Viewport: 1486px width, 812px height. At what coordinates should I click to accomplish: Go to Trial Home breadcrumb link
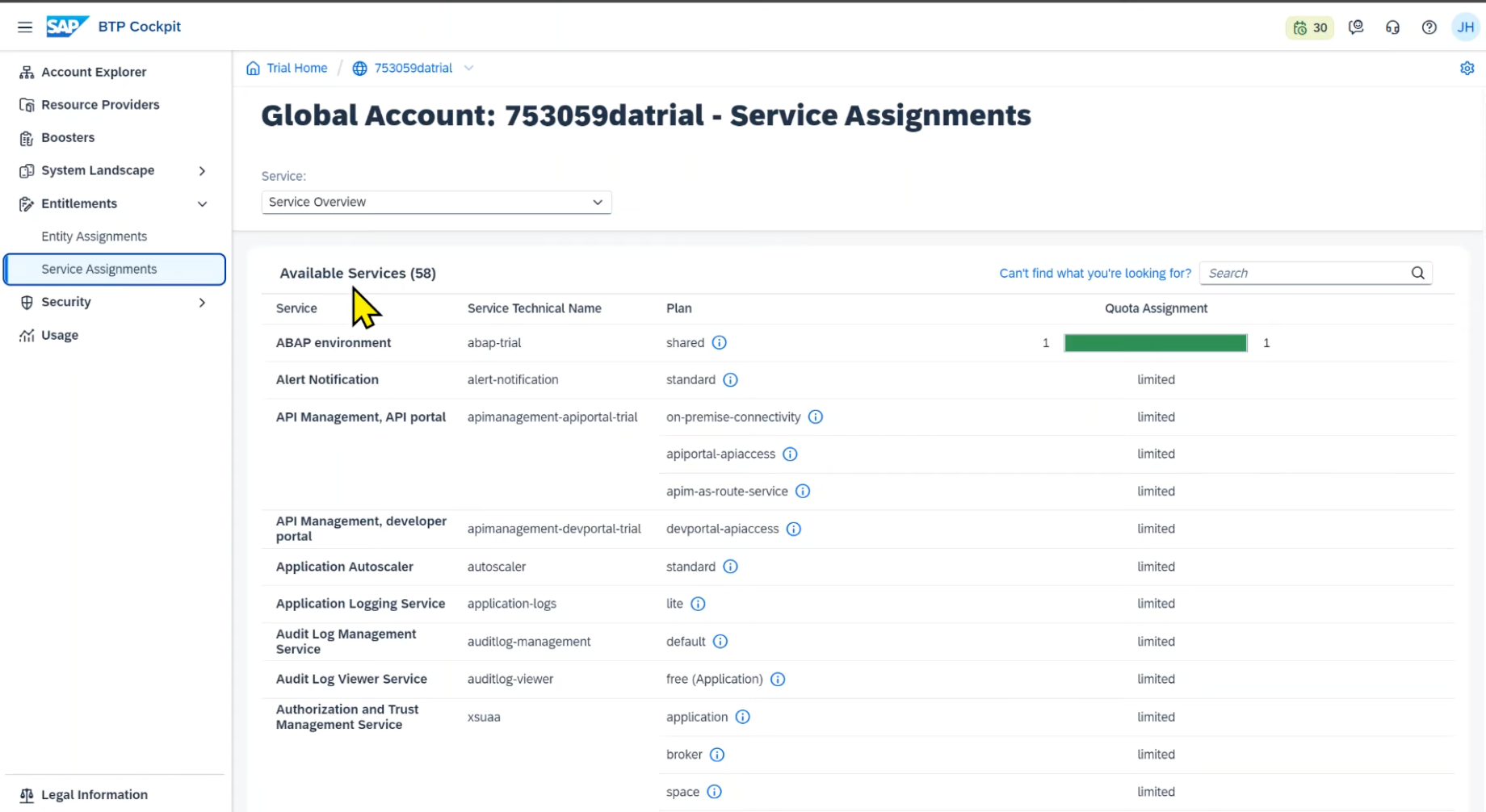(x=297, y=68)
